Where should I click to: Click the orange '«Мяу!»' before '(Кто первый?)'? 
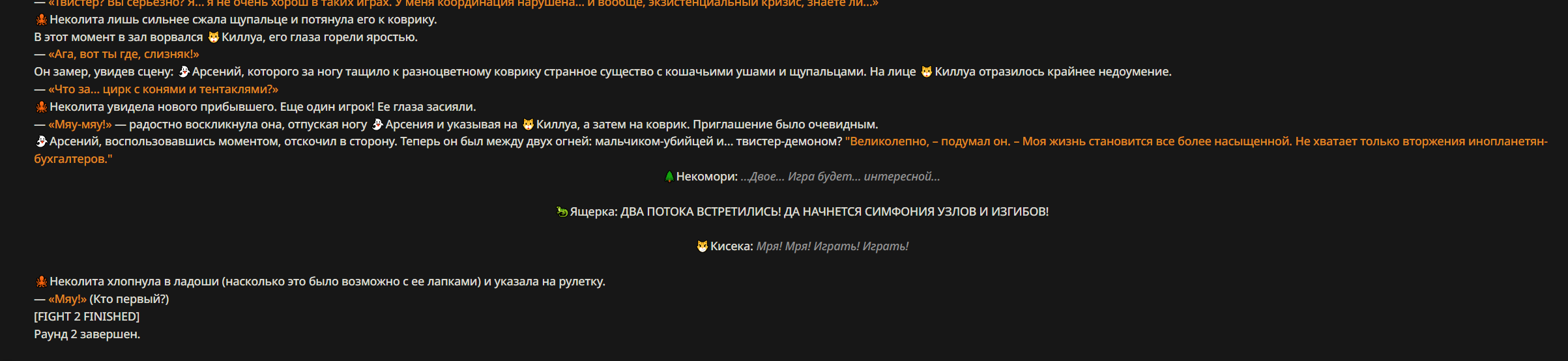tap(67, 299)
